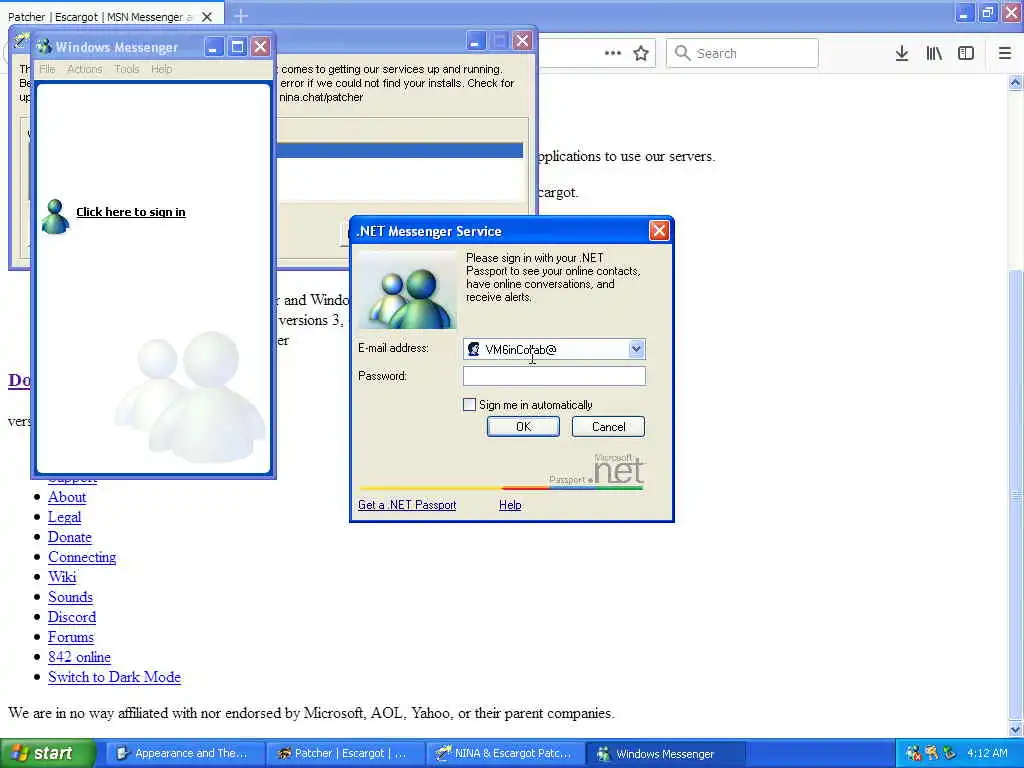Enable Sign me in automatically checkbox
Image resolution: width=1024 pixels, height=768 pixels.
(x=469, y=405)
